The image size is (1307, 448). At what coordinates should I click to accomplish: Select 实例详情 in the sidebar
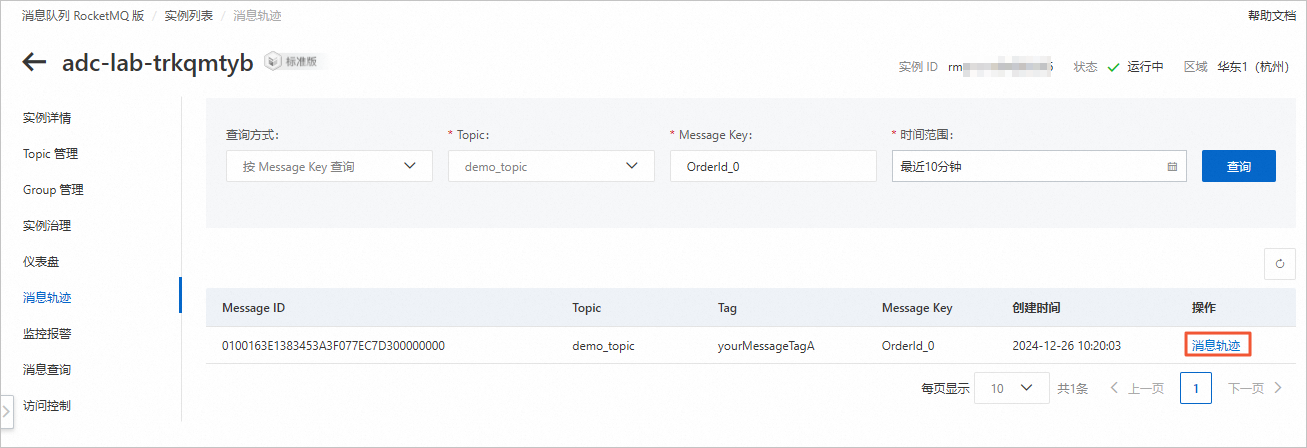47,118
